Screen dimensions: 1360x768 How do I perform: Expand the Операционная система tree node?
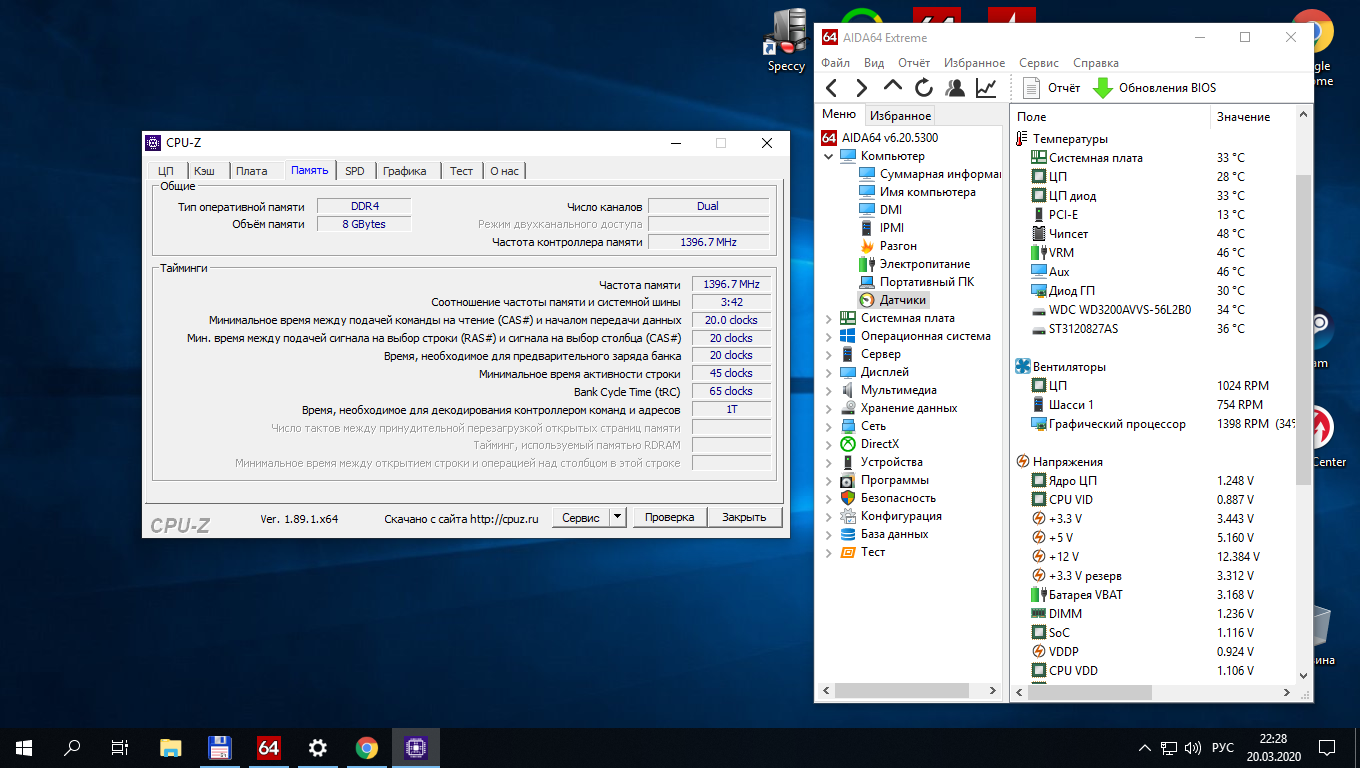click(828, 336)
